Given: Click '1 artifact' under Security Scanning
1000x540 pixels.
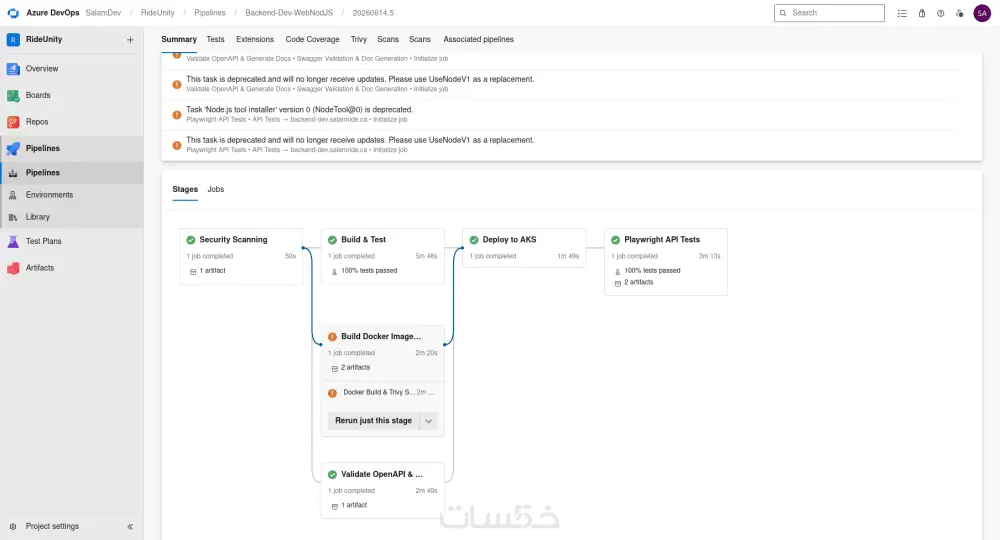Looking at the screenshot, I should pyautogui.click(x=212, y=271).
